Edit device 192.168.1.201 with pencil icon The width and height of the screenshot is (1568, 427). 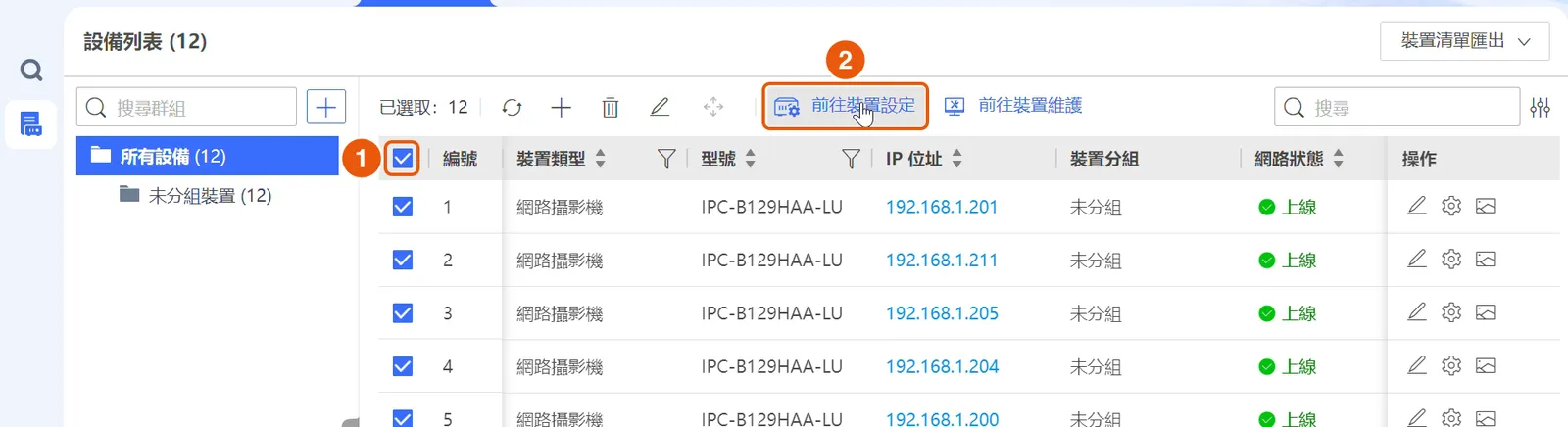pyautogui.click(x=1417, y=206)
